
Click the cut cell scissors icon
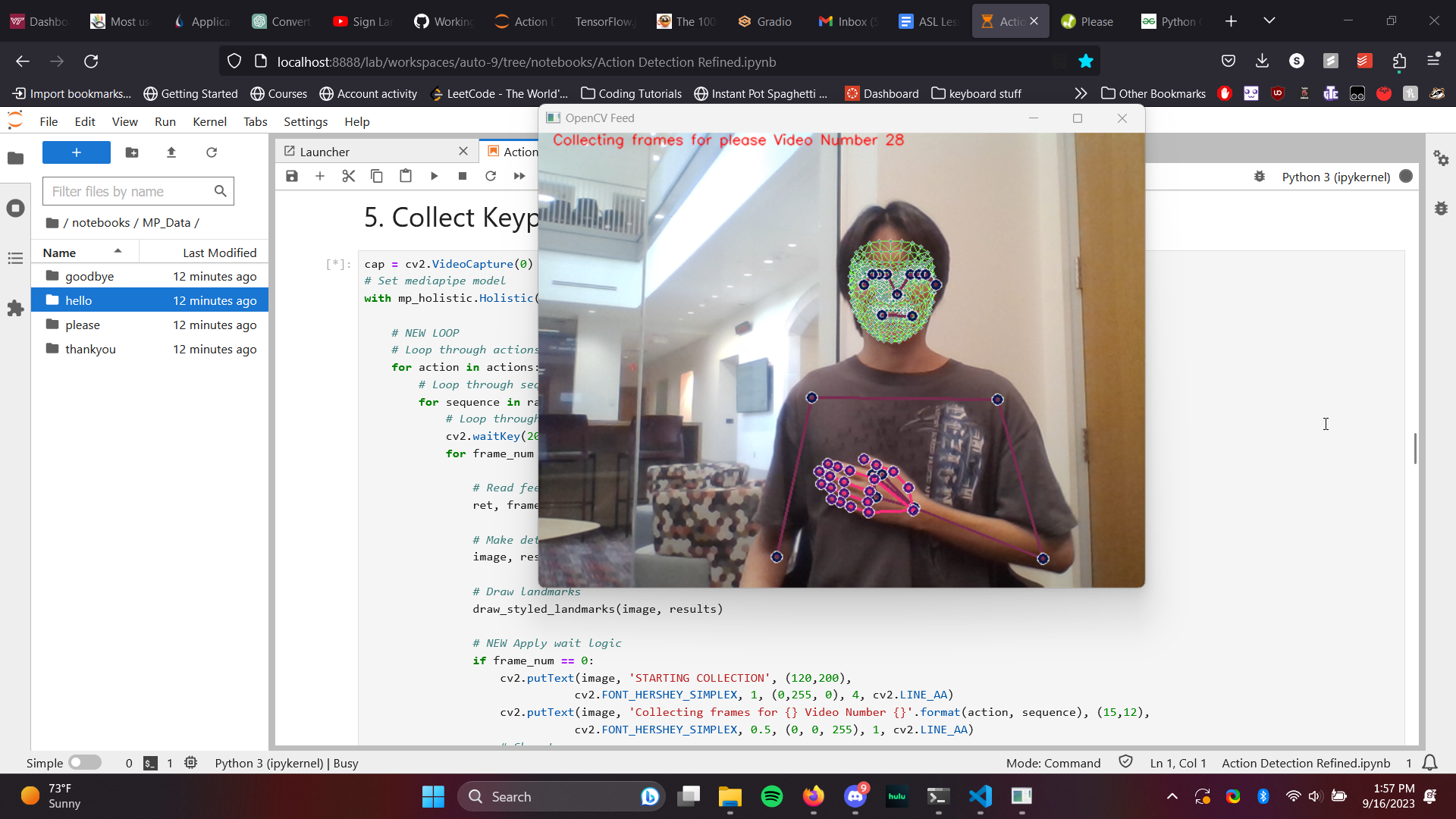click(x=348, y=176)
